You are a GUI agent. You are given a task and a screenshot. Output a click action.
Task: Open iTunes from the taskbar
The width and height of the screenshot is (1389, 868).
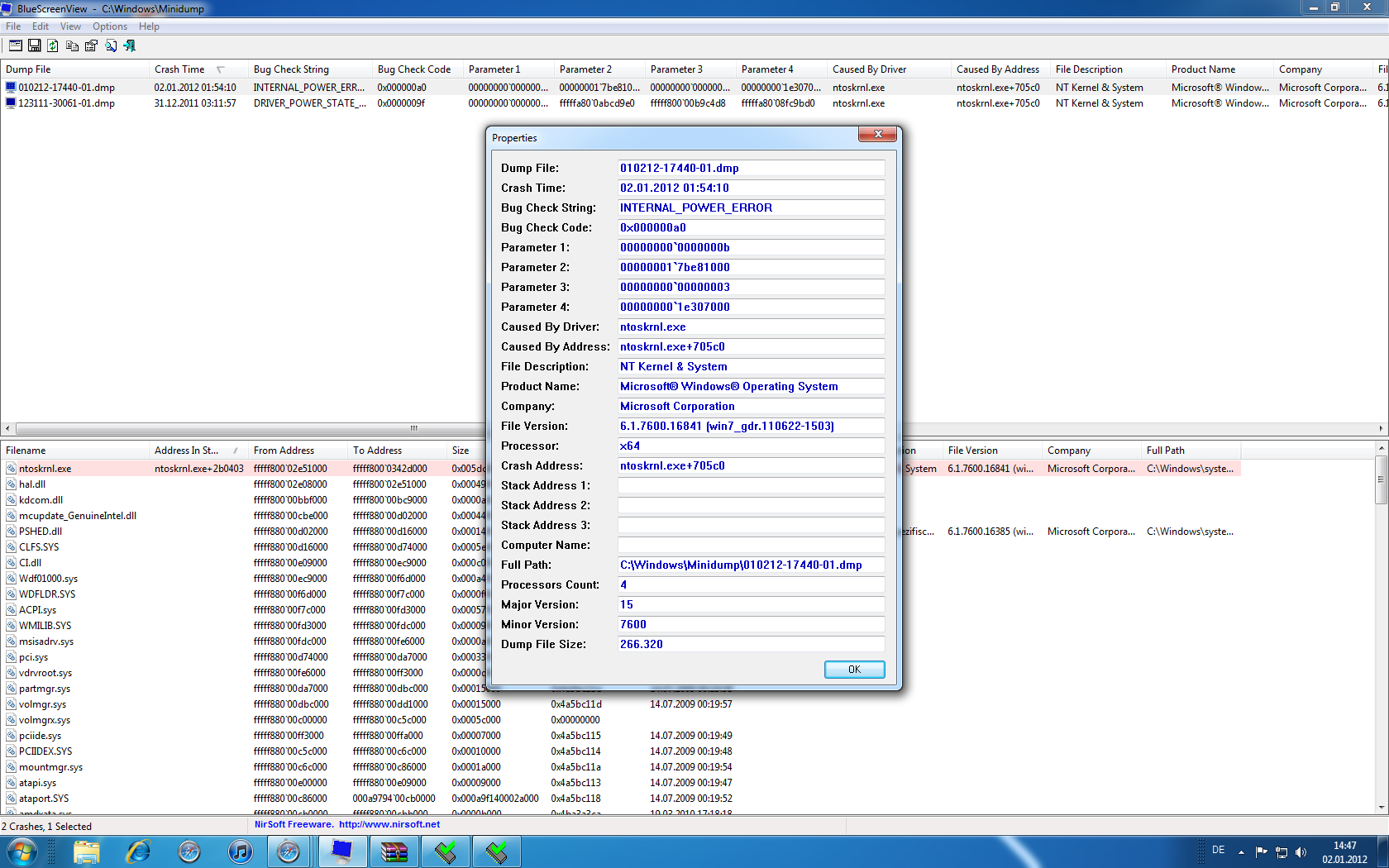click(241, 851)
